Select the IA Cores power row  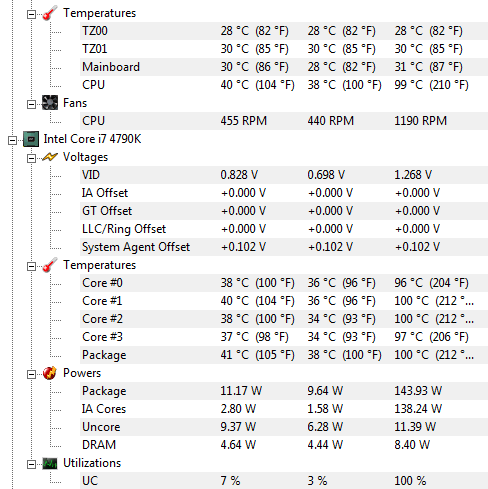[284, 409]
